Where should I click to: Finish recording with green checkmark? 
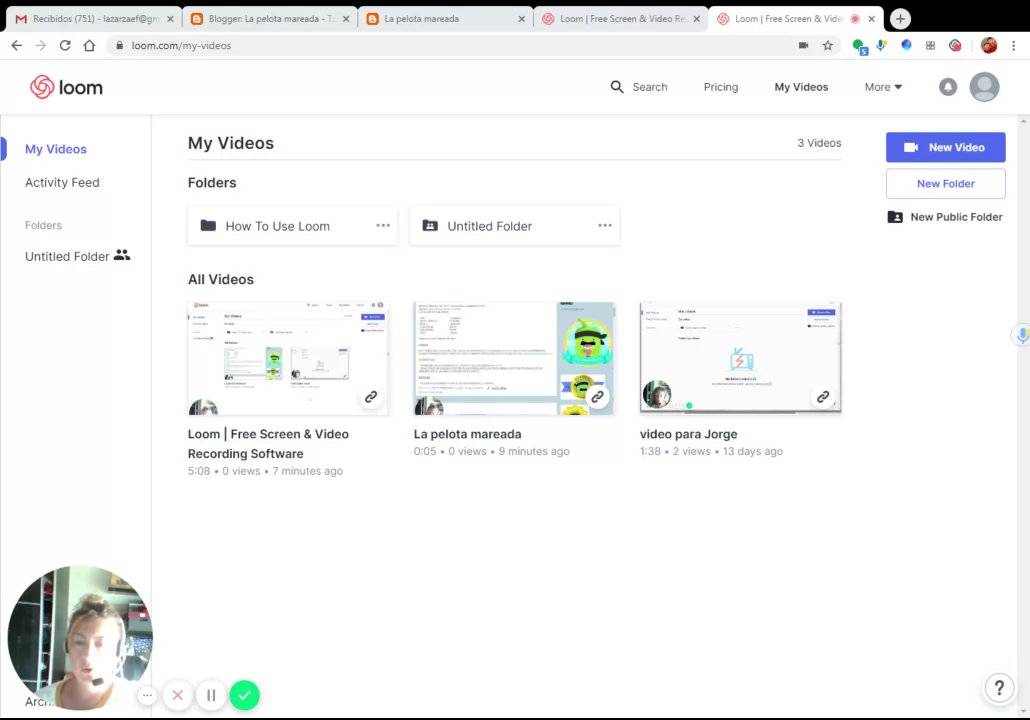pyautogui.click(x=244, y=695)
